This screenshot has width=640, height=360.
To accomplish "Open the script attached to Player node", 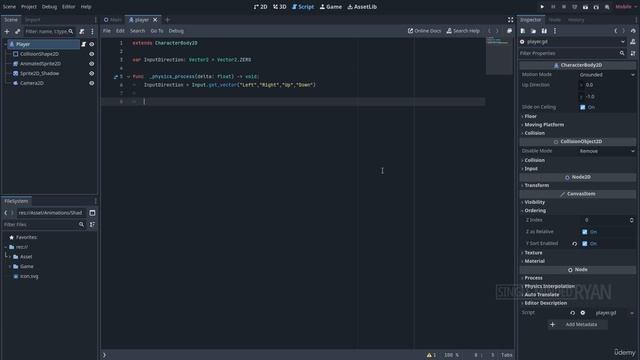I will pyautogui.click(x=84, y=44).
